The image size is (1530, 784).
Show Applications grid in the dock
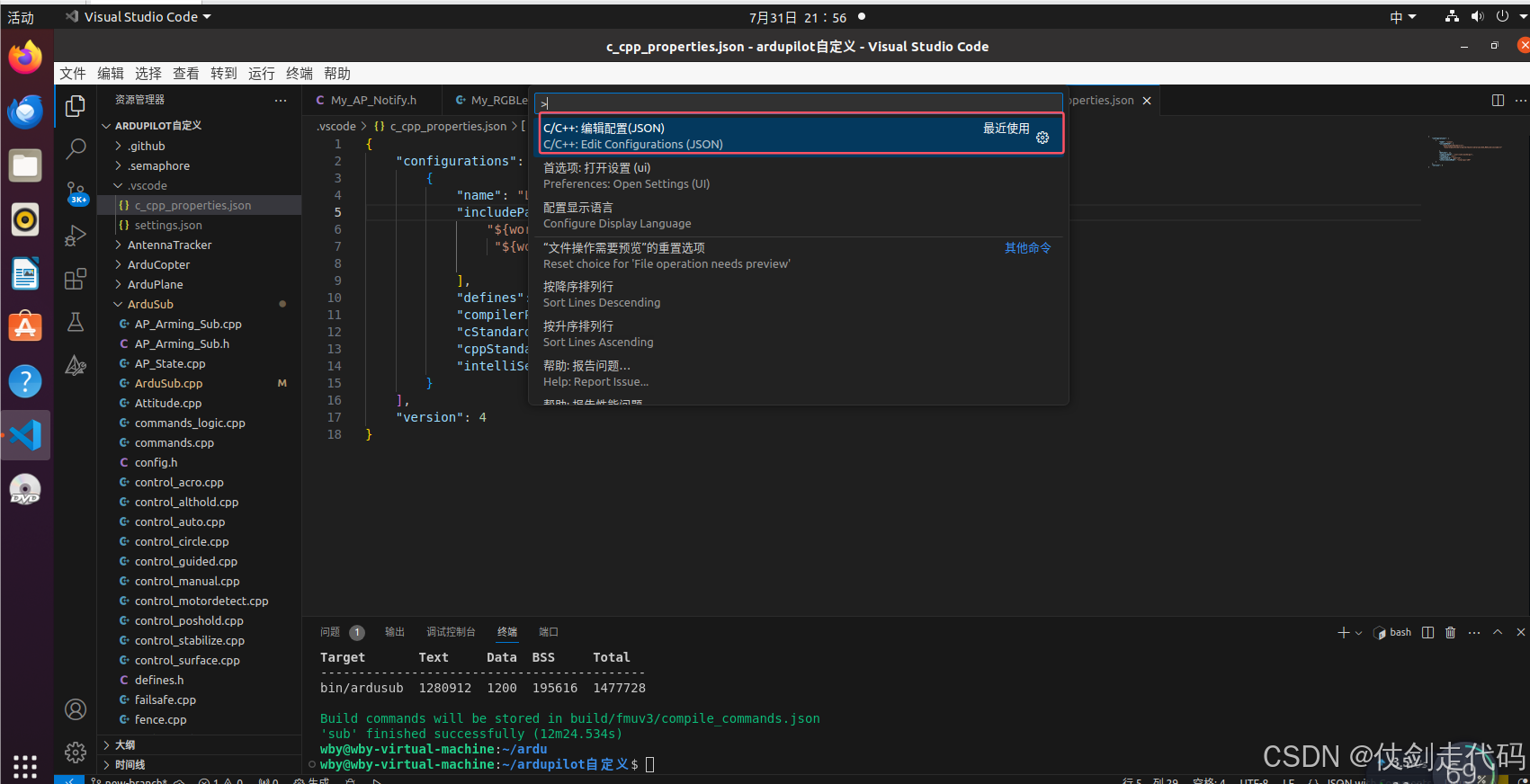coord(25,766)
